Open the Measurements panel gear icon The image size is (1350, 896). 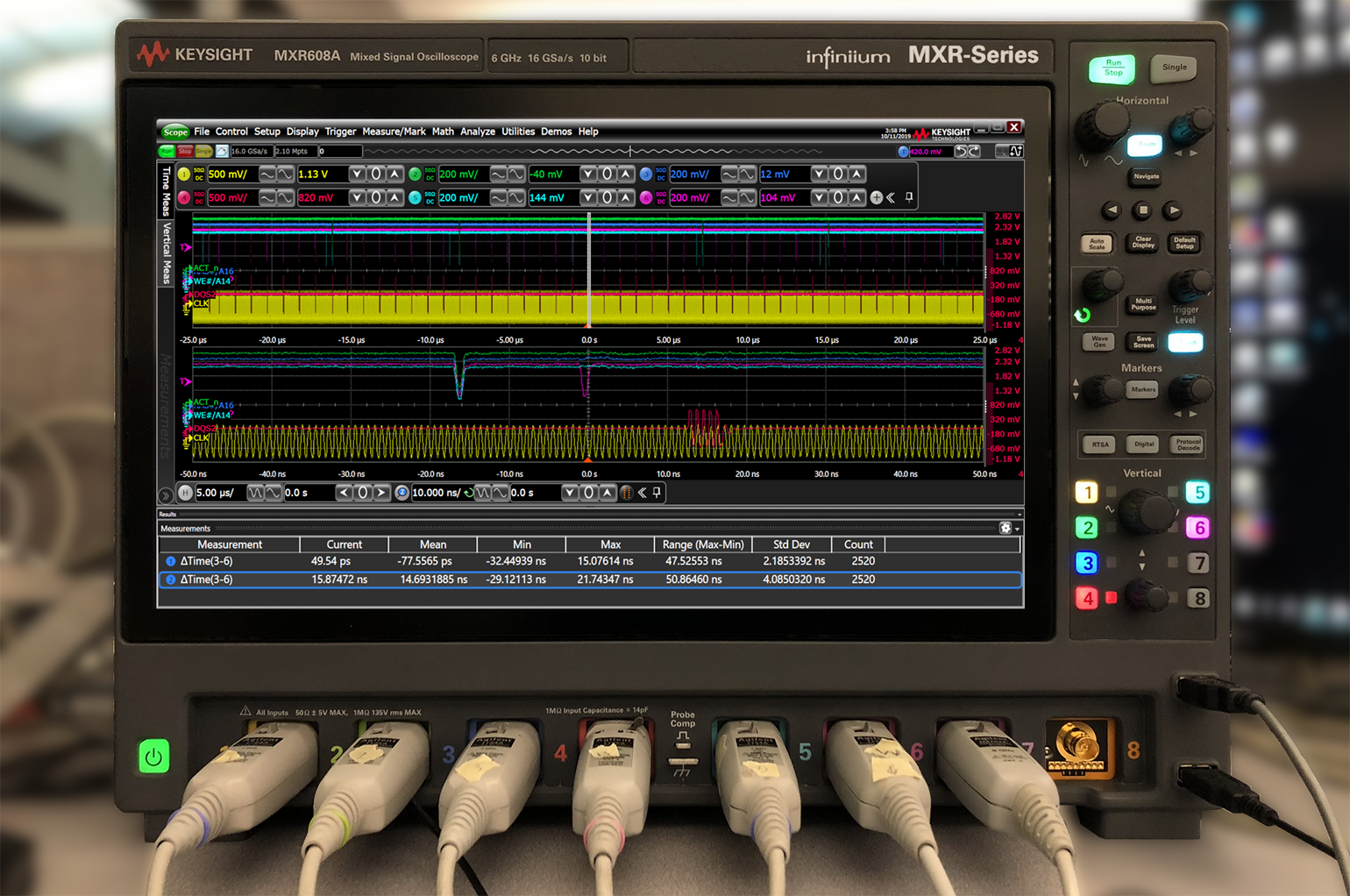(x=1006, y=528)
